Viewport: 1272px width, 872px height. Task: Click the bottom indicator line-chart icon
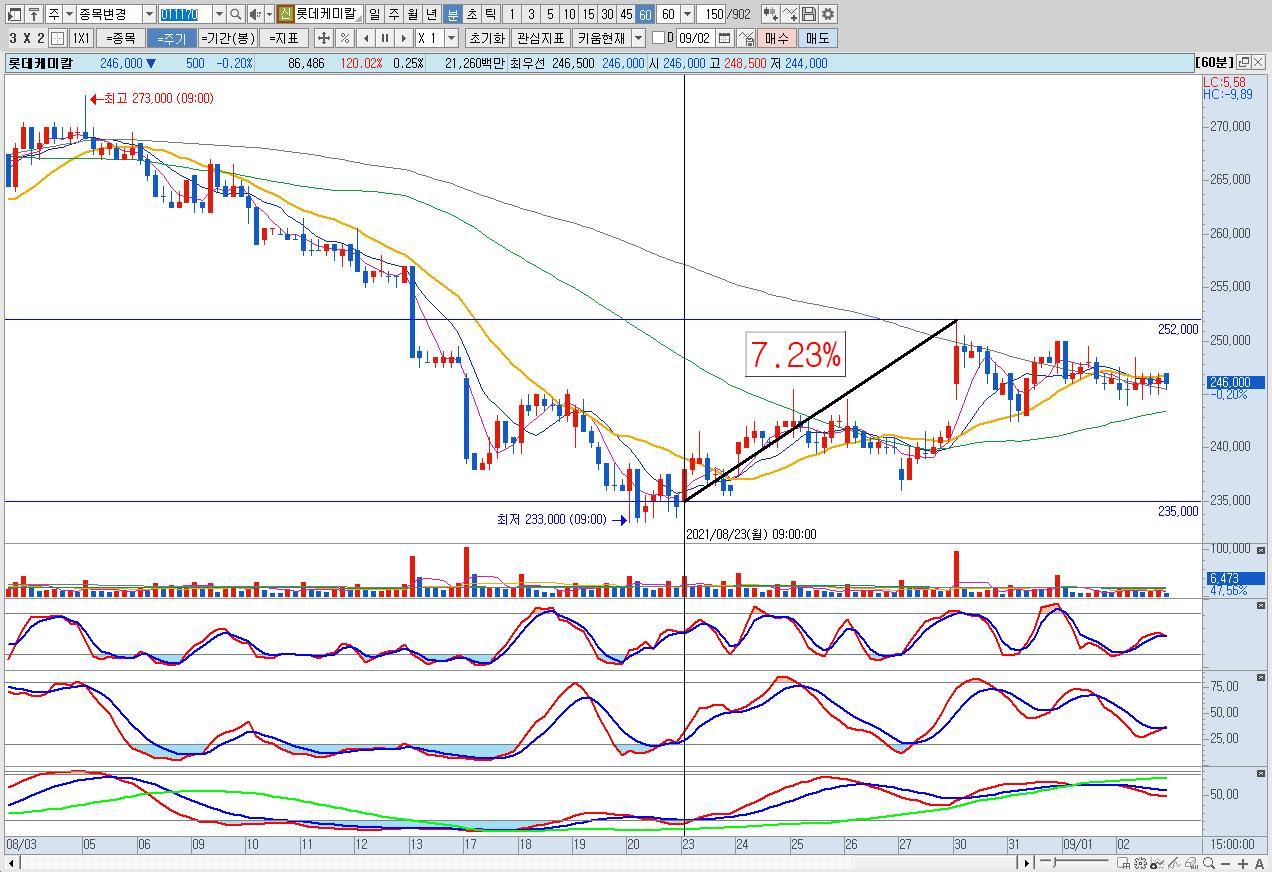pos(1158,863)
